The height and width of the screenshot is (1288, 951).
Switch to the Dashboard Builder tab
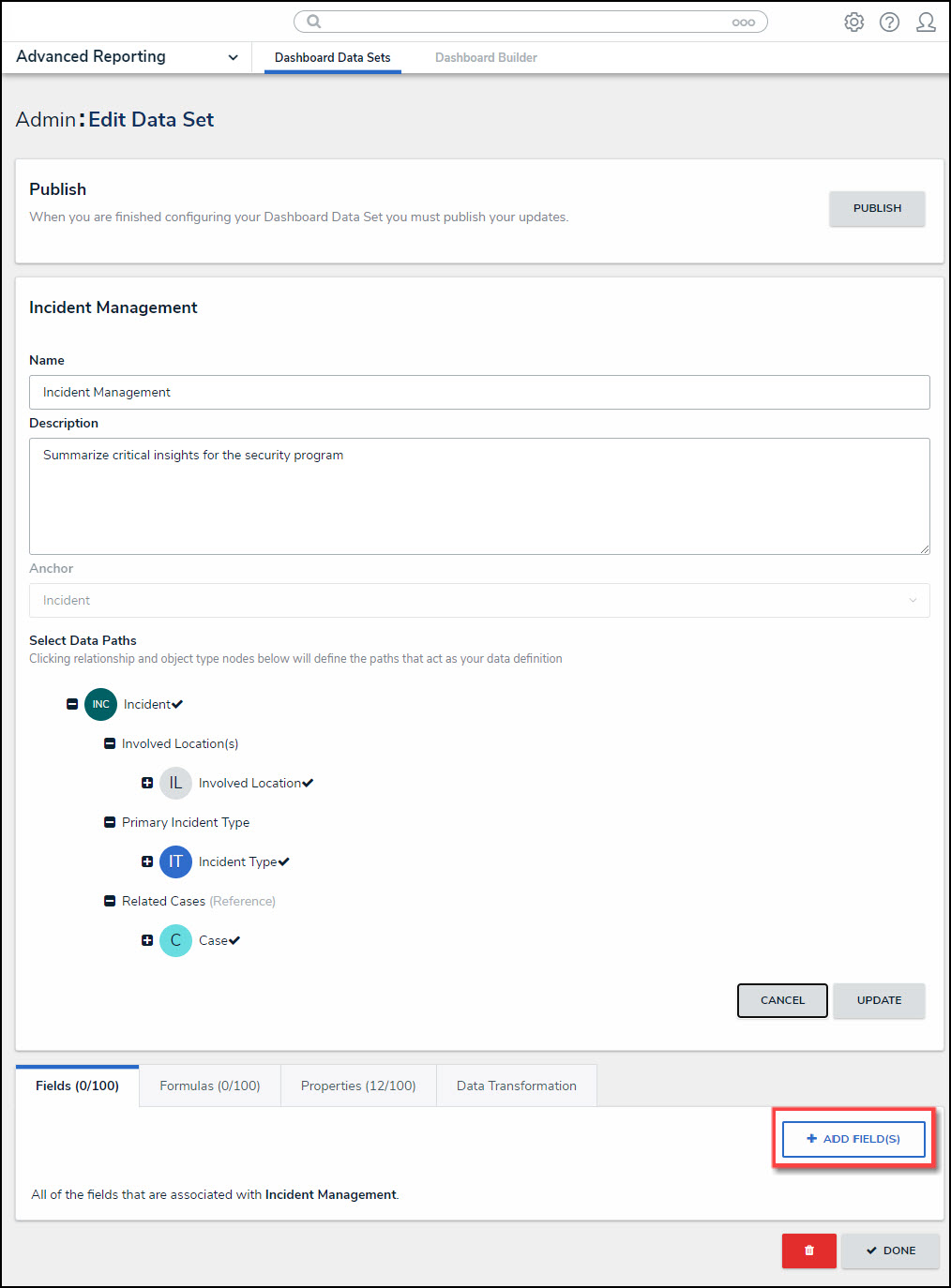(486, 57)
